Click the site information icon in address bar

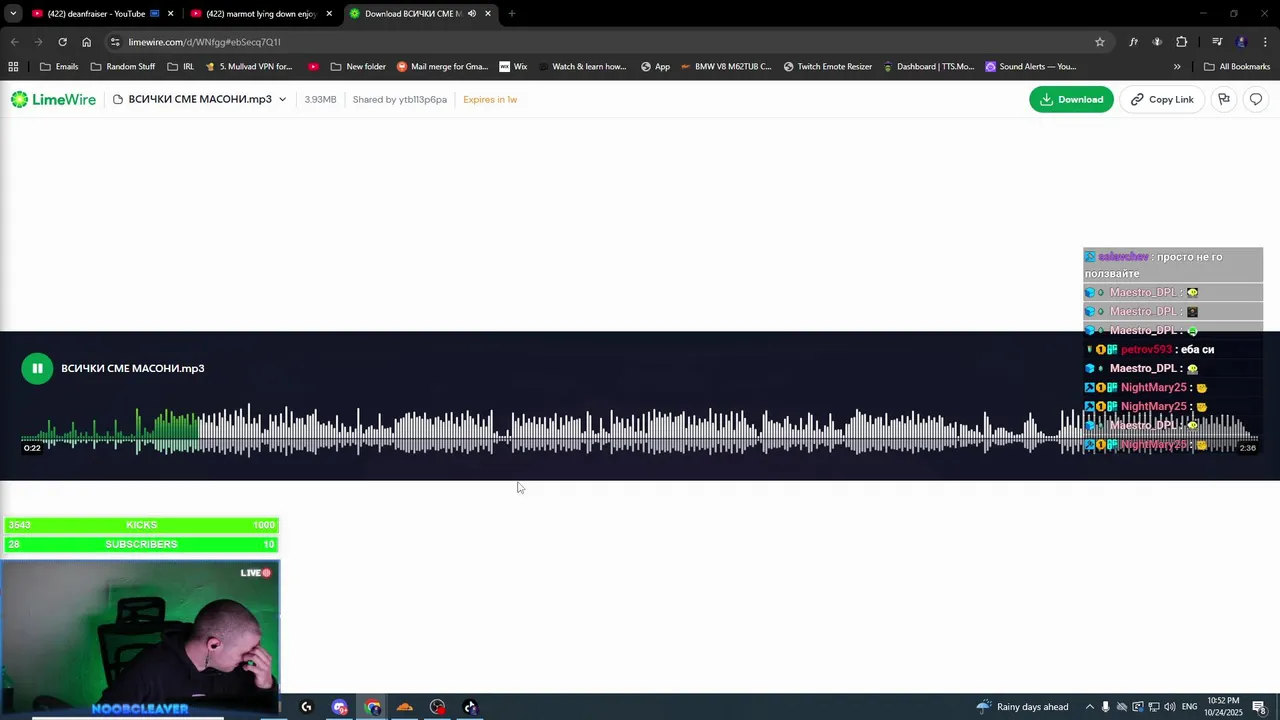[x=115, y=42]
